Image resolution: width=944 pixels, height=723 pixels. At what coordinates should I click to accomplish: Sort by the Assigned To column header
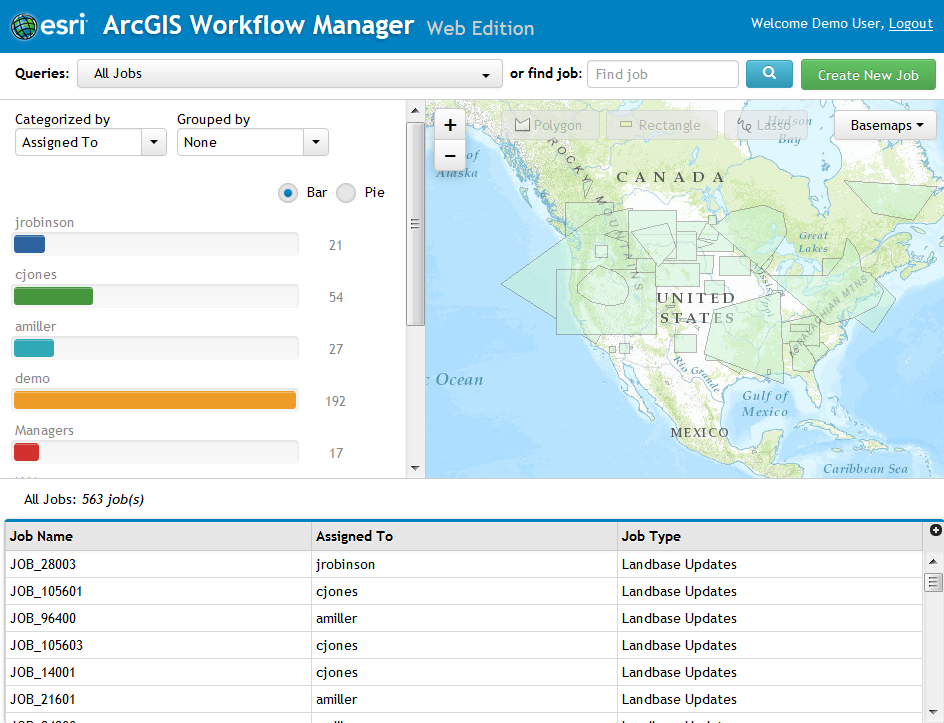tap(465, 536)
